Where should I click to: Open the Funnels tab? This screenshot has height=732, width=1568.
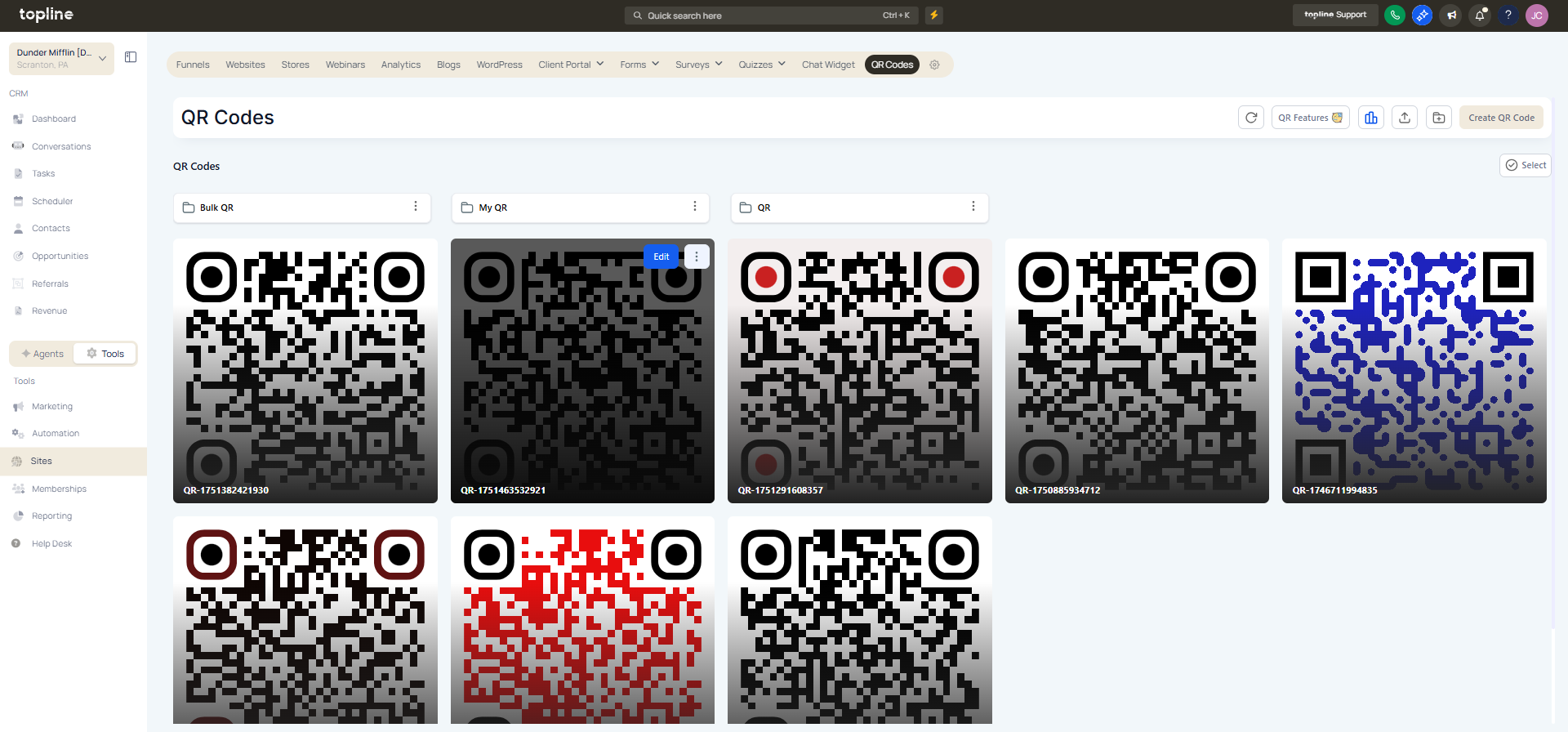pyautogui.click(x=193, y=65)
